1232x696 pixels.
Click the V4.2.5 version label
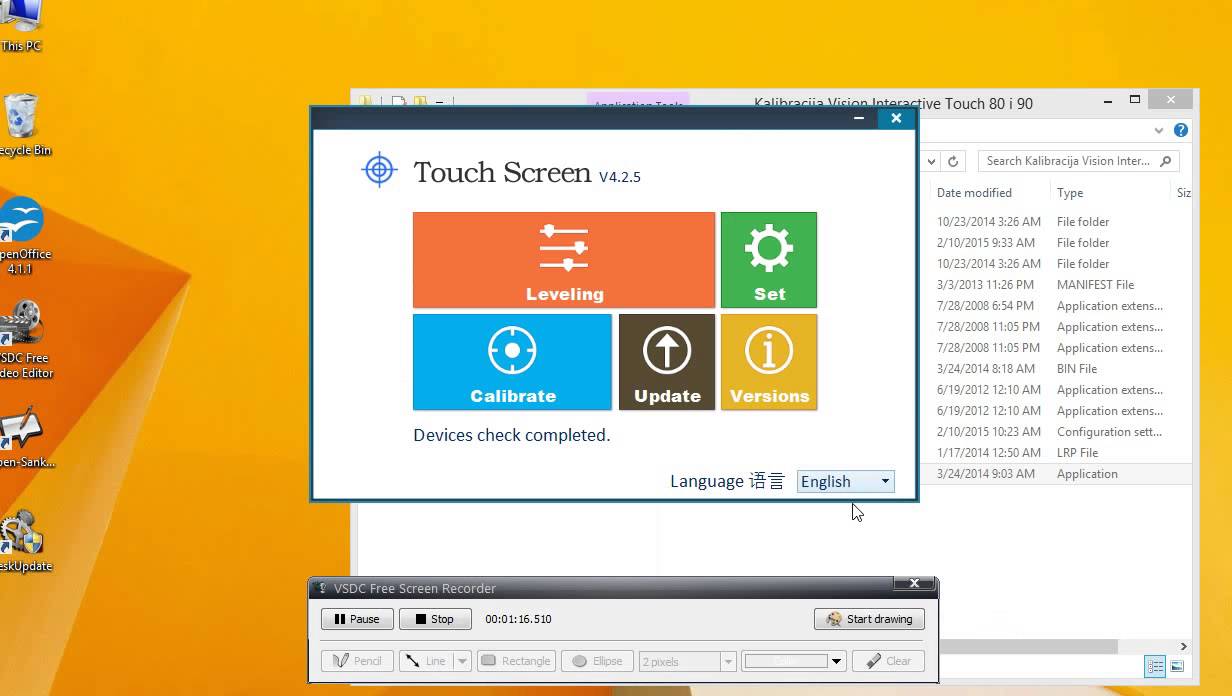tap(620, 177)
